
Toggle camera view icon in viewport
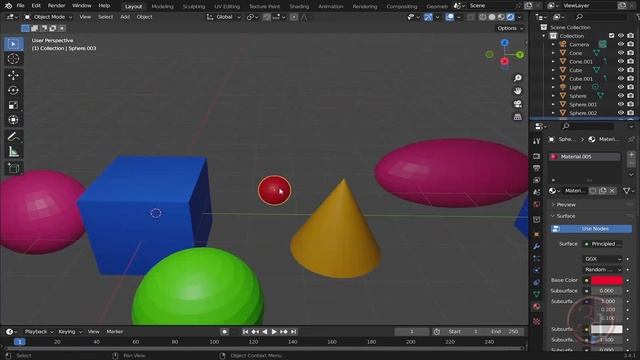[518, 104]
